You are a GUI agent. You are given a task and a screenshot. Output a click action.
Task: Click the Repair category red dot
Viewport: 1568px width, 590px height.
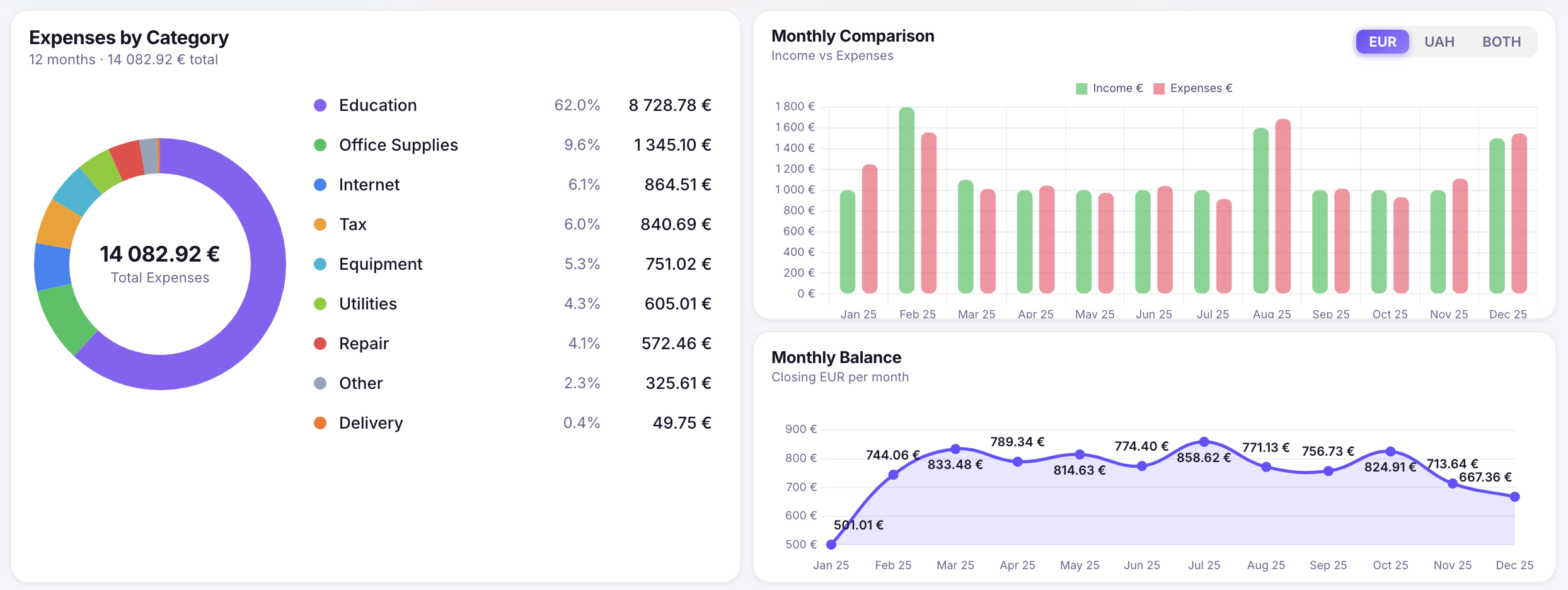[x=320, y=344]
